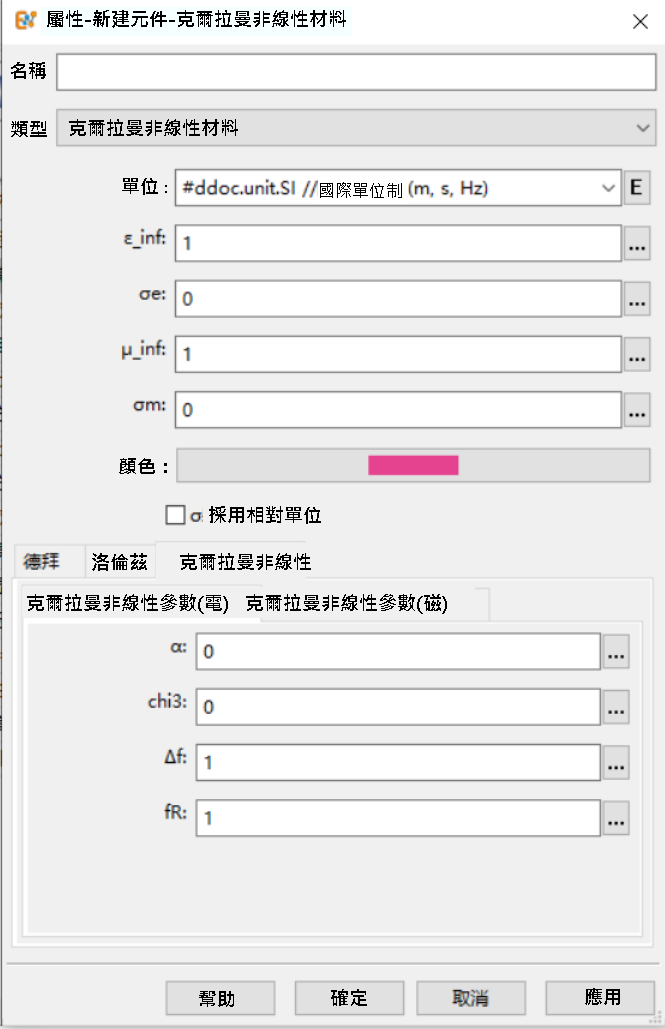The width and height of the screenshot is (665, 1029).
Task: Open ellipsis editor for ε_inf field
Action: point(636,243)
